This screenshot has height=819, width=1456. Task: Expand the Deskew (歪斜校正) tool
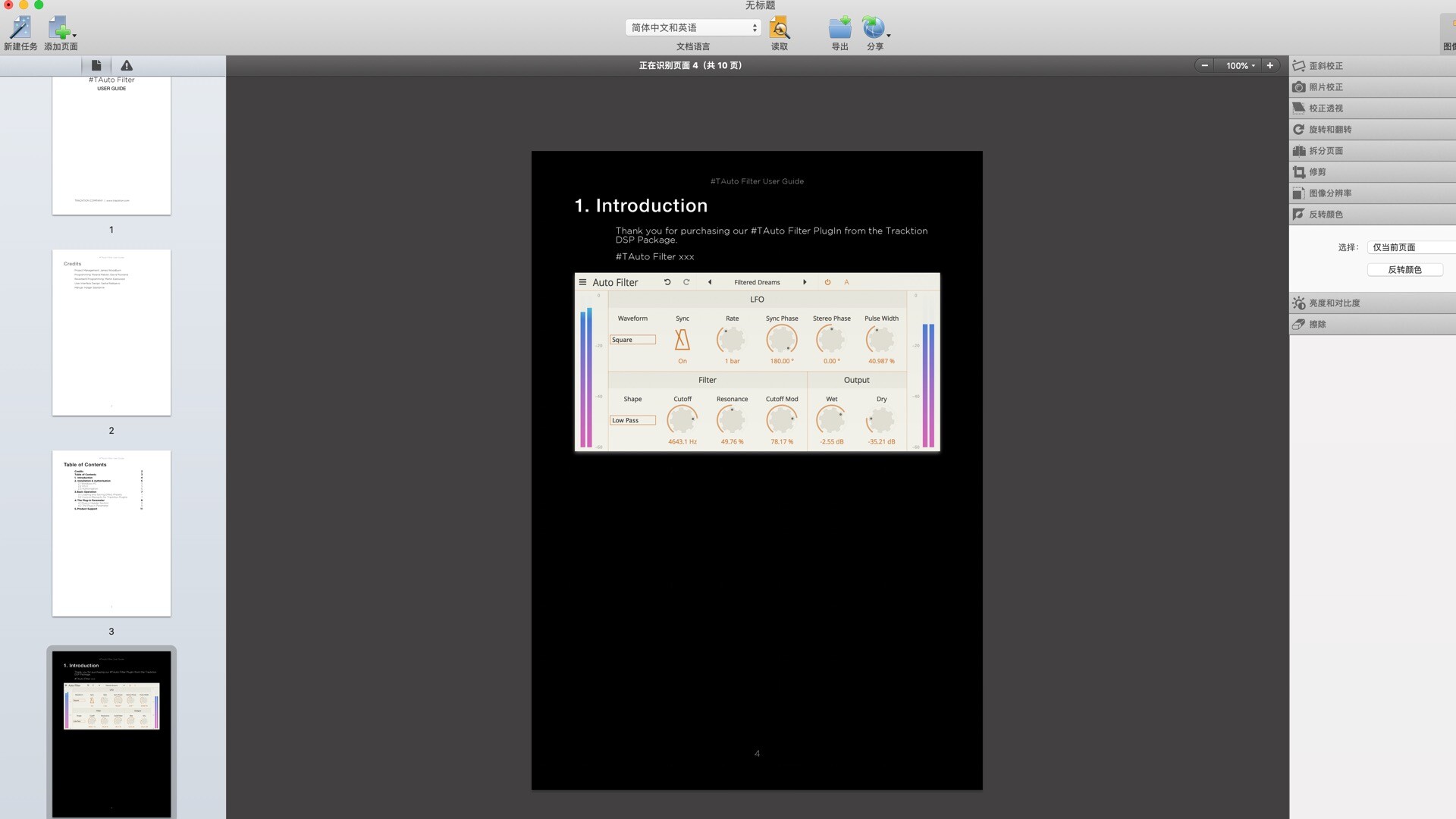pyautogui.click(x=1373, y=65)
